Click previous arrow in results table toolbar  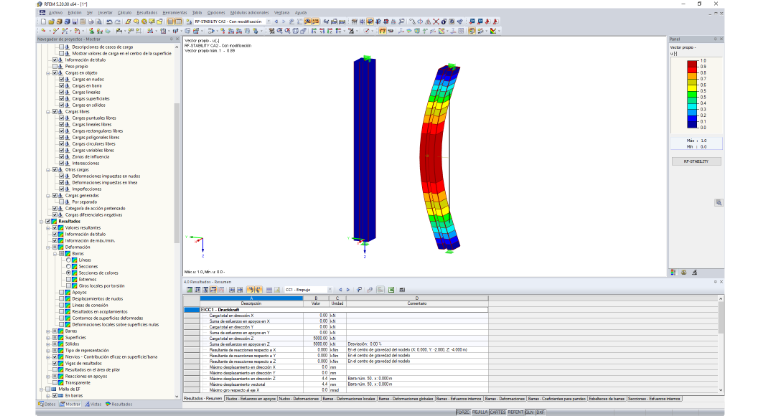coord(340,289)
